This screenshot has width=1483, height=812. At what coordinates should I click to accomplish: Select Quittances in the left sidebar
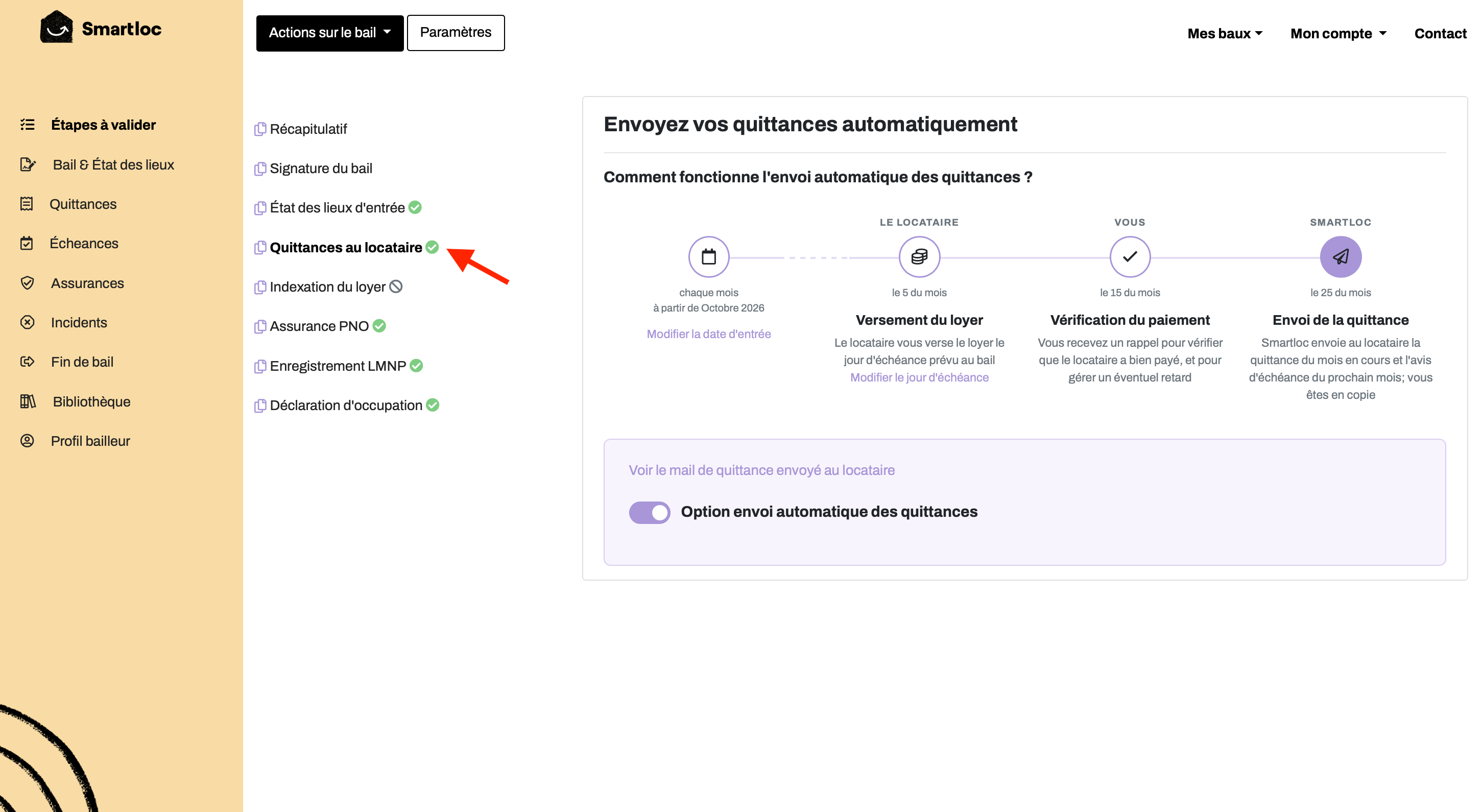pos(83,204)
